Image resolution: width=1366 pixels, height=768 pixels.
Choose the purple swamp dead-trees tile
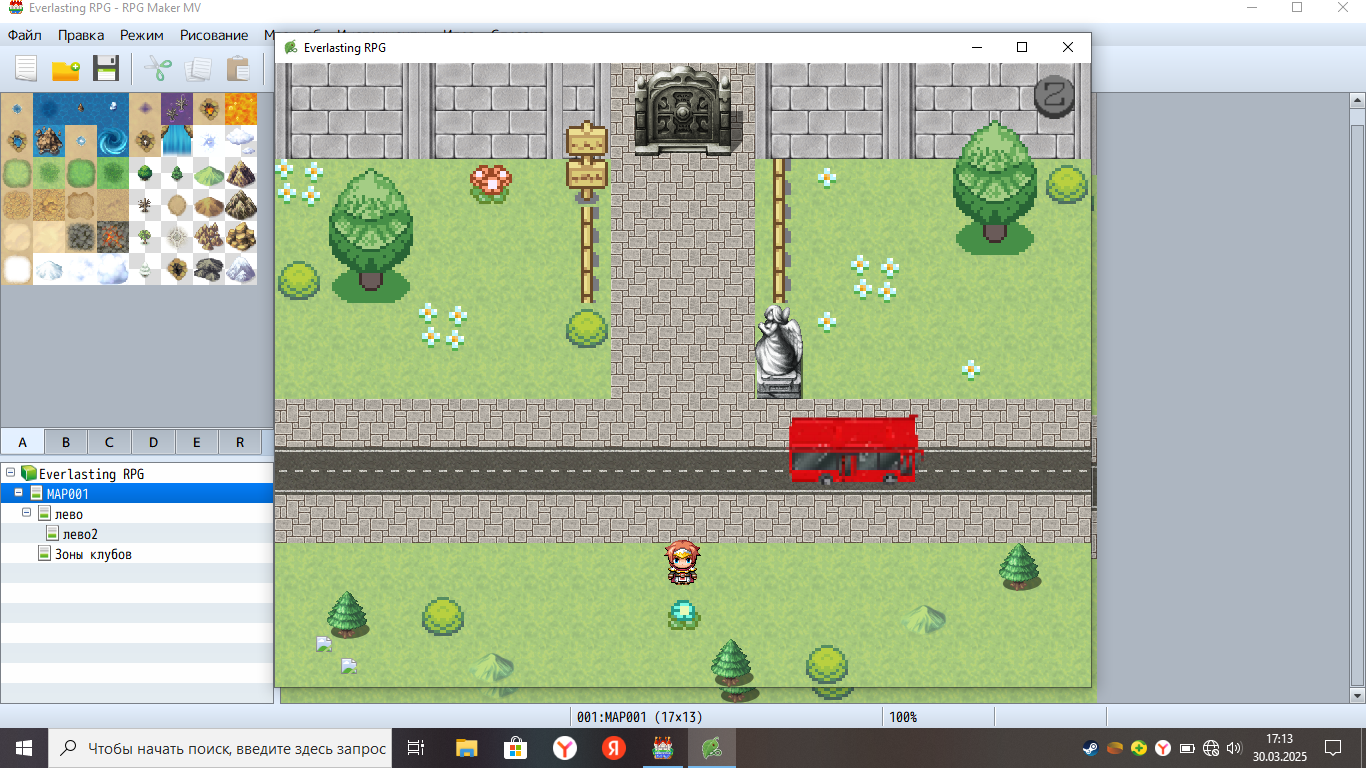(177, 109)
